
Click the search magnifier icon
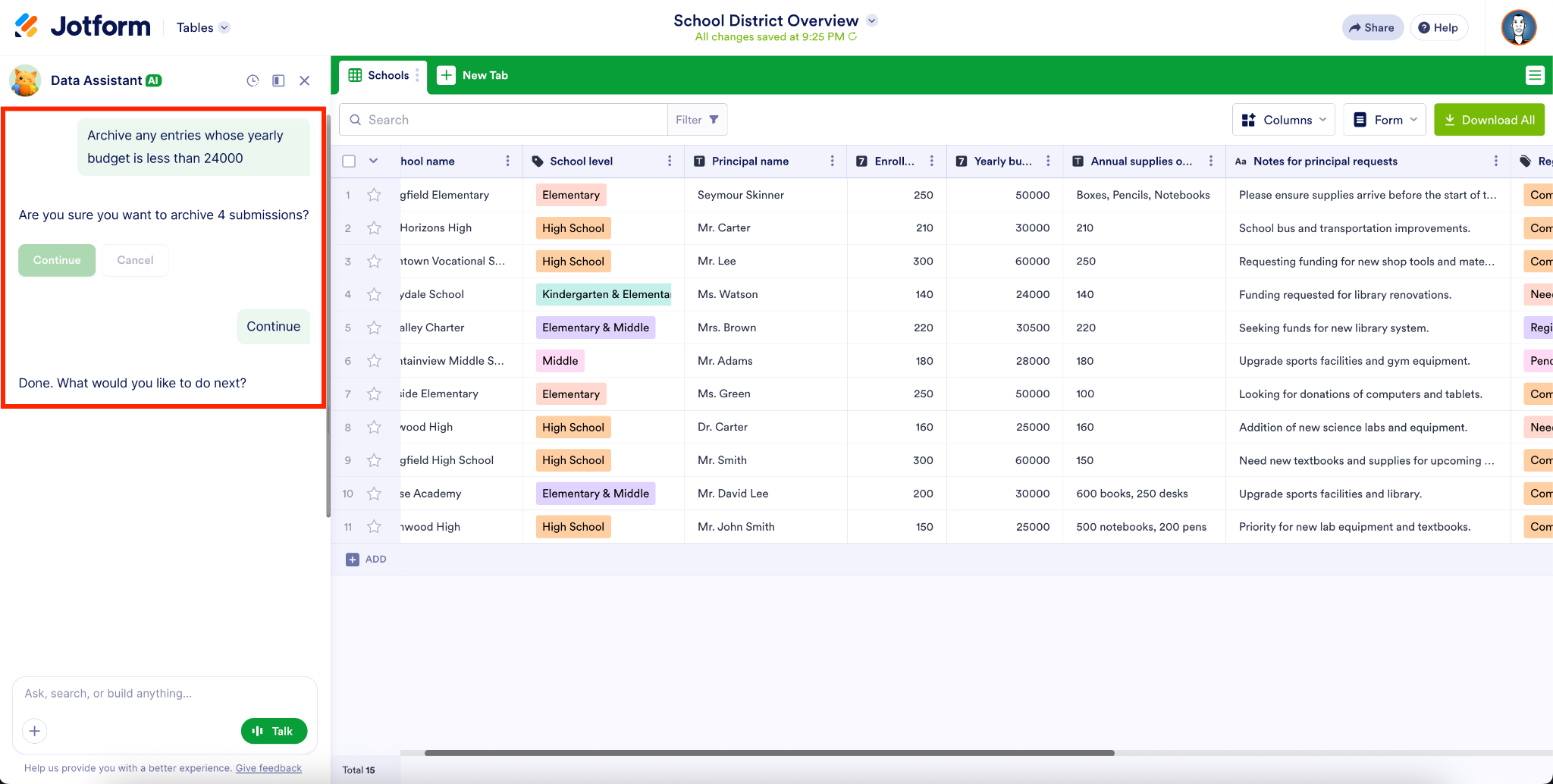point(355,120)
